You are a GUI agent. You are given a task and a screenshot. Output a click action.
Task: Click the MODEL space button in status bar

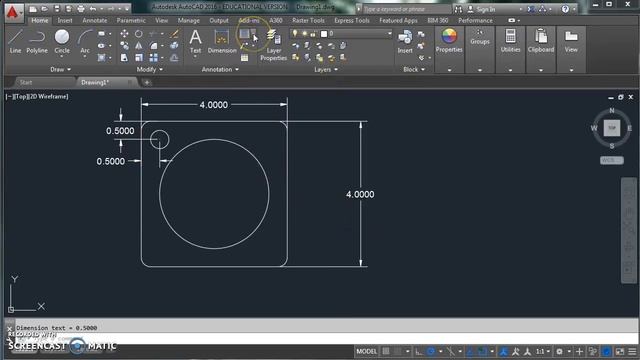click(367, 351)
